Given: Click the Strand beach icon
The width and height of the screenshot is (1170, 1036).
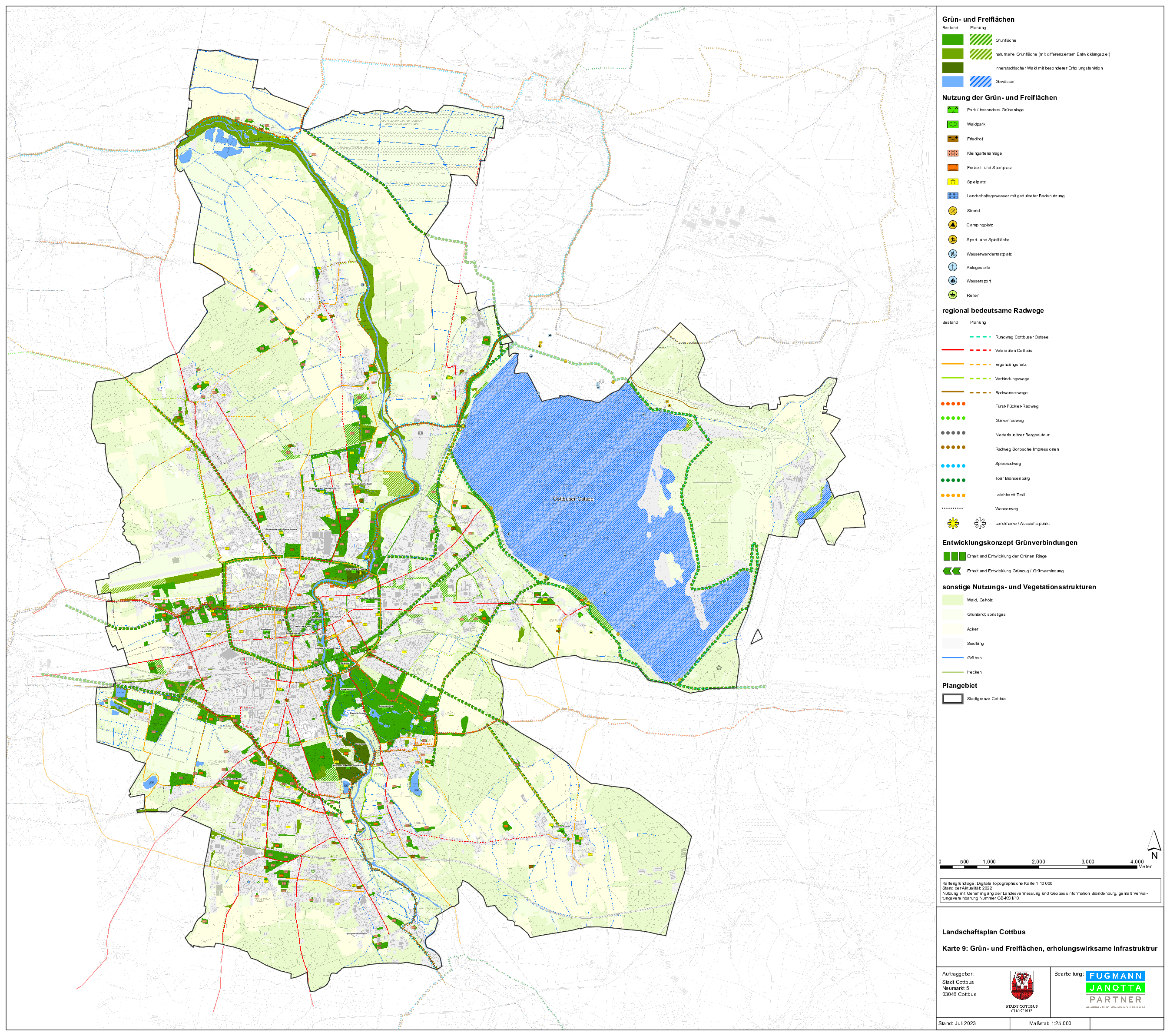Looking at the screenshot, I should pos(952,211).
